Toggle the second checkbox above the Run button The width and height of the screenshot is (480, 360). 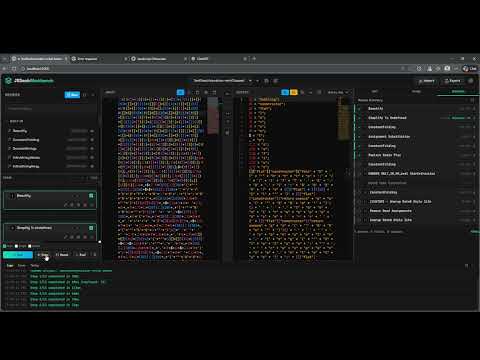(x=16, y=246)
